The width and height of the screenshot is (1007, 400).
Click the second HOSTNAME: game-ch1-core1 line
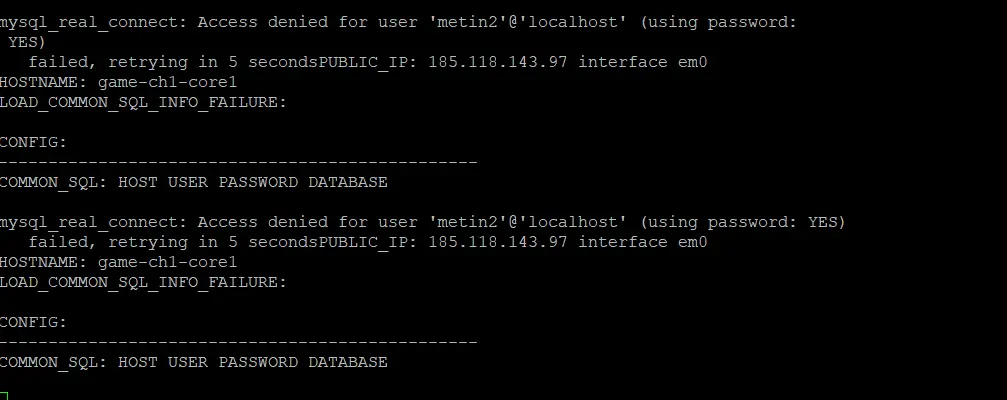118,262
